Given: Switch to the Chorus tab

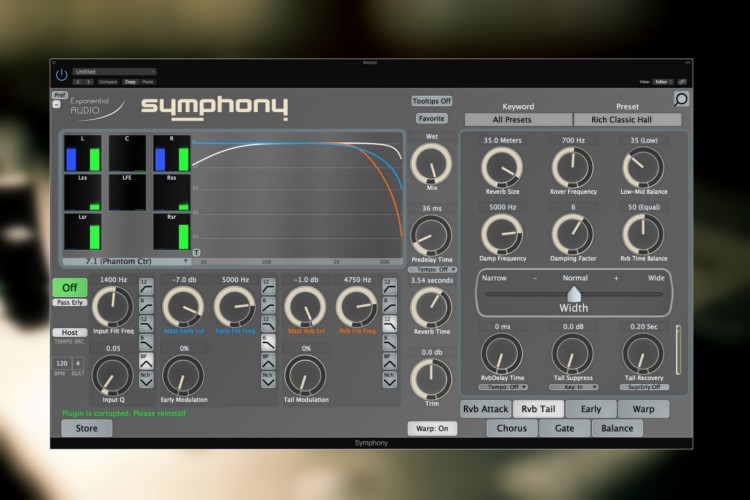Looking at the screenshot, I should pyautogui.click(x=512, y=428).
